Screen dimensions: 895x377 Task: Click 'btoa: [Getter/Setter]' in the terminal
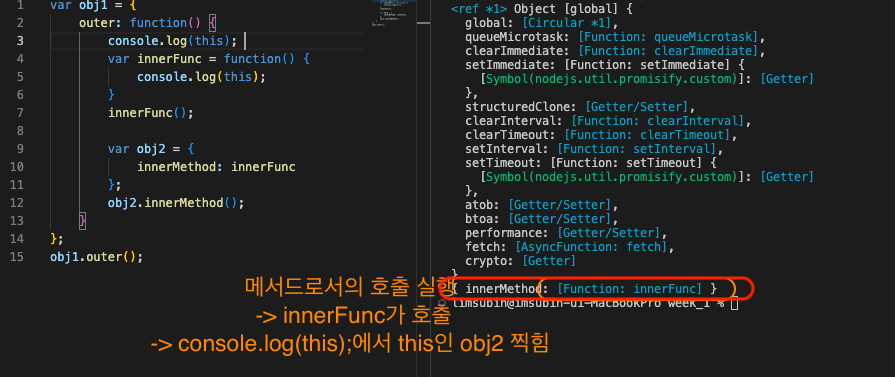541,218
